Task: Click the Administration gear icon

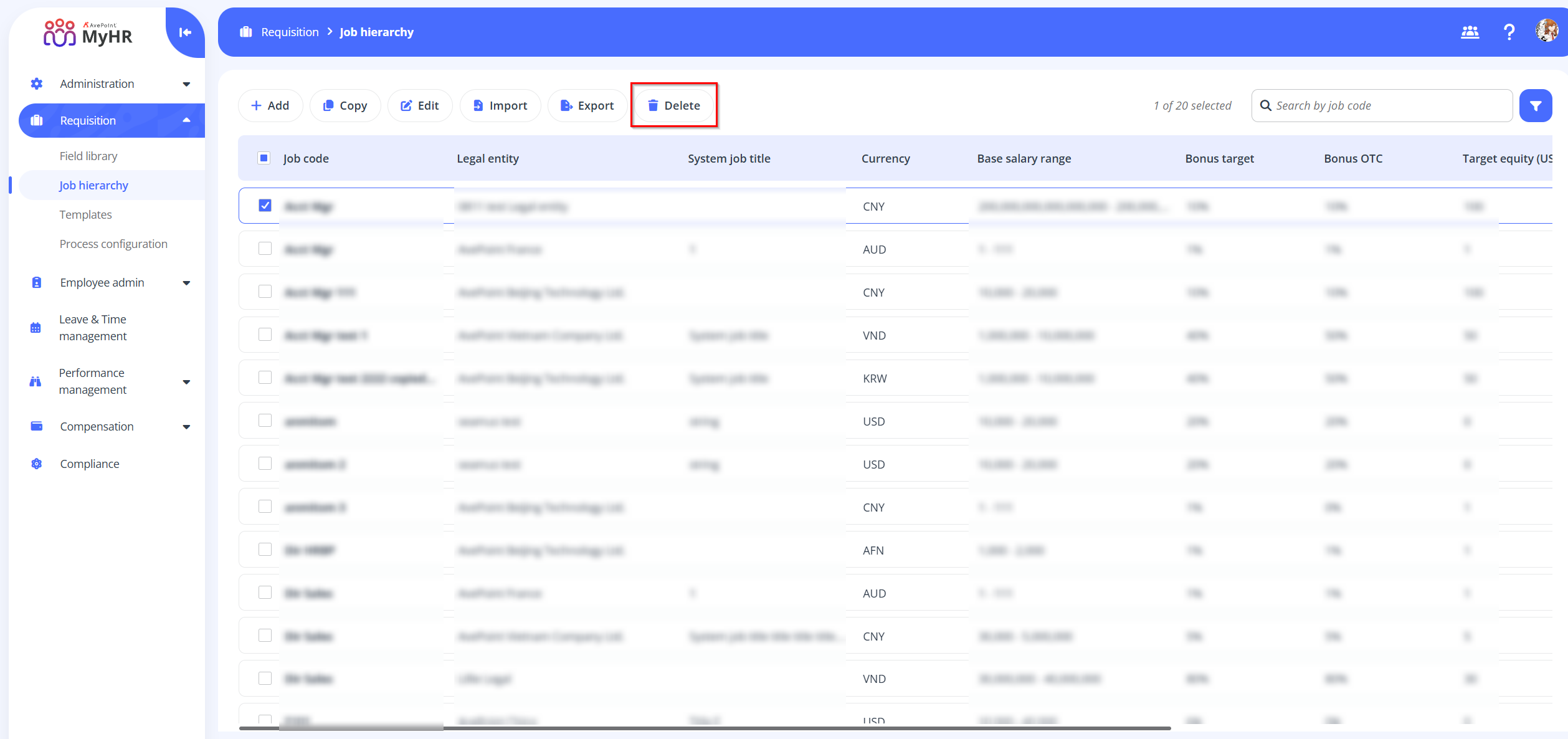Action: point(37,83)
